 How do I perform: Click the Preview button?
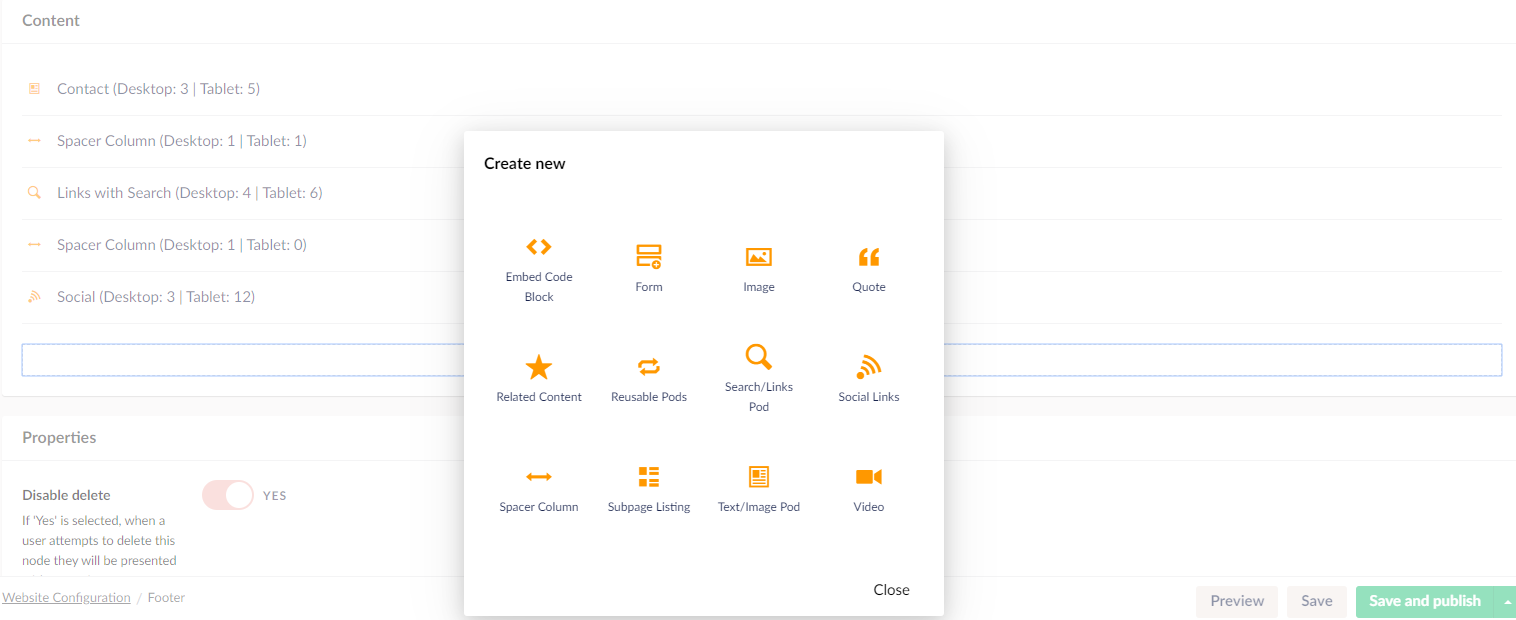pyautogui.click(x=1237, y=601)
